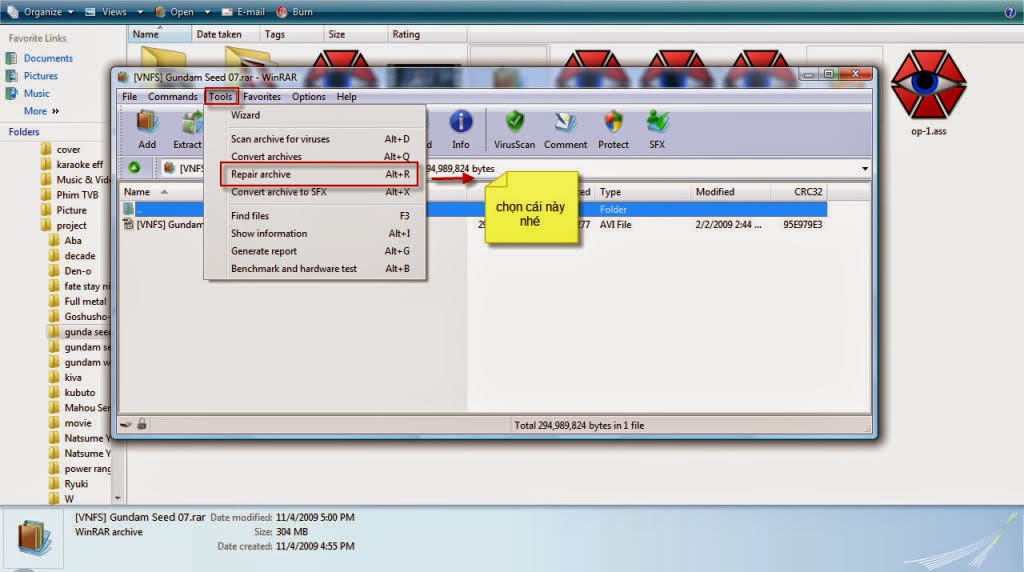1024x572 pixels.
Task: Click the Open dropdown arrow in Explorer
Action: point(207,12)
